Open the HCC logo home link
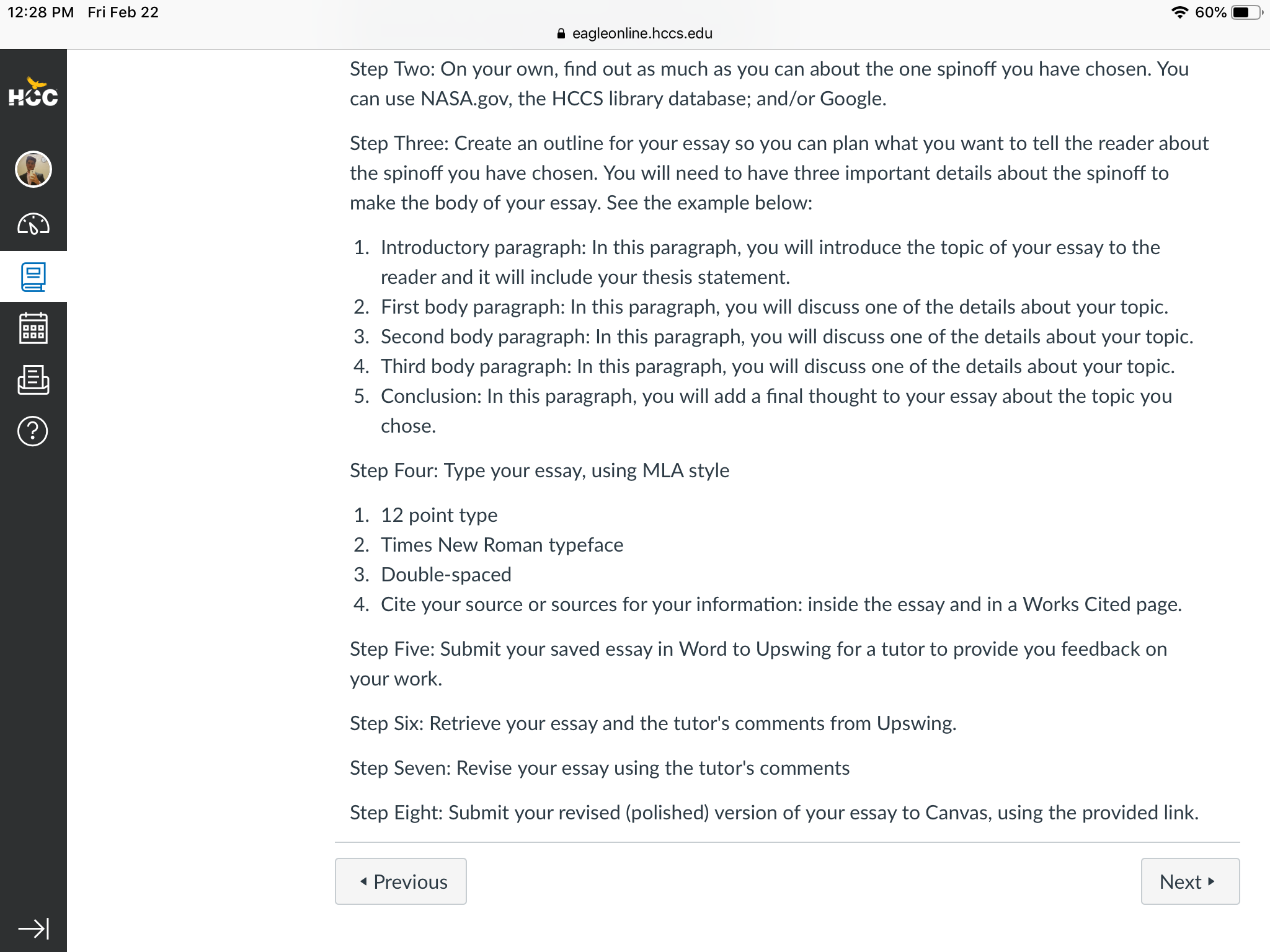The width and height of the screenshot is (1270, 952). [x=33, y=93]
